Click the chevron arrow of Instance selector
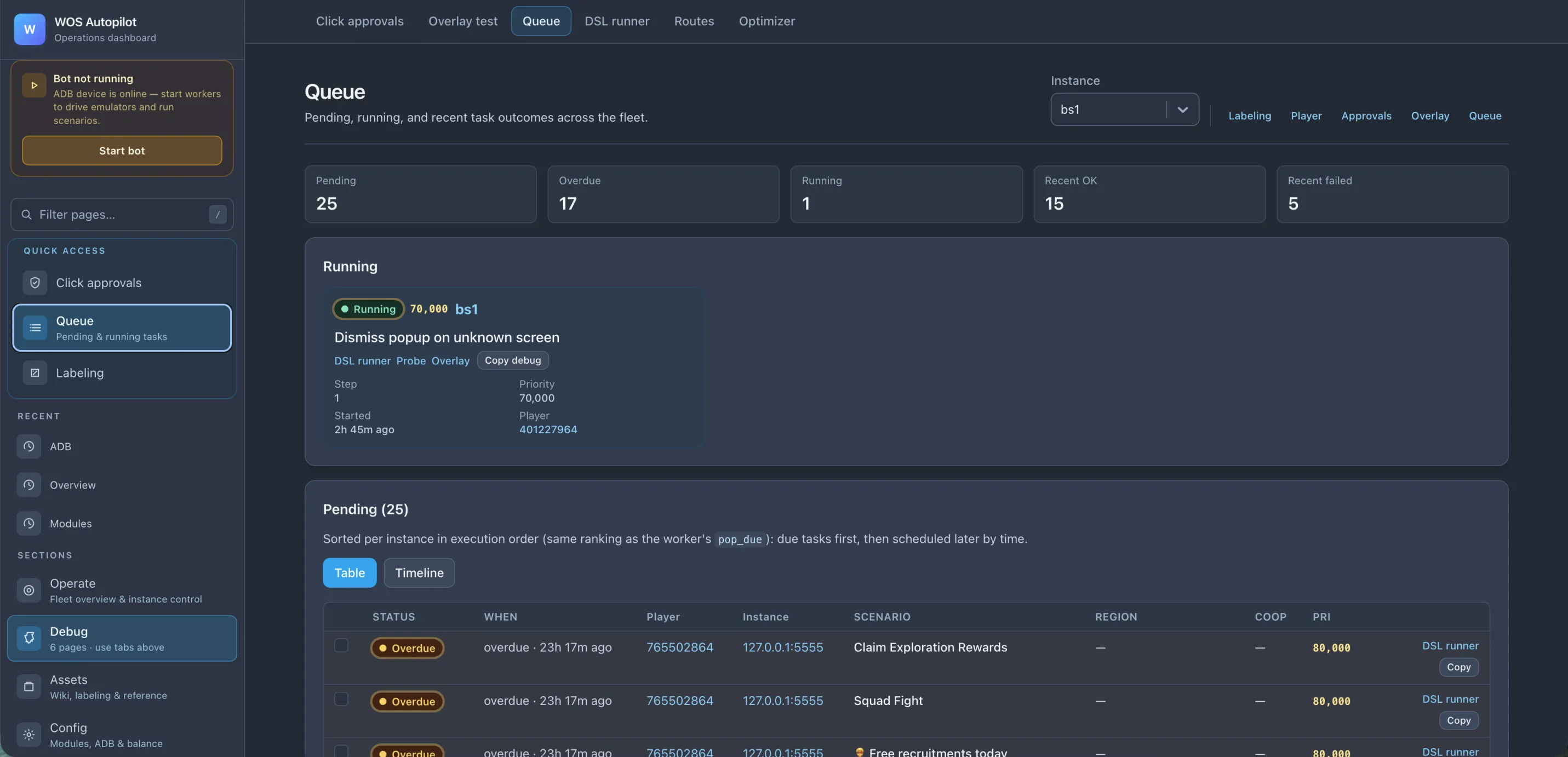Image resolution: width=1568 pixels, height=757 pixels. 1182,110
